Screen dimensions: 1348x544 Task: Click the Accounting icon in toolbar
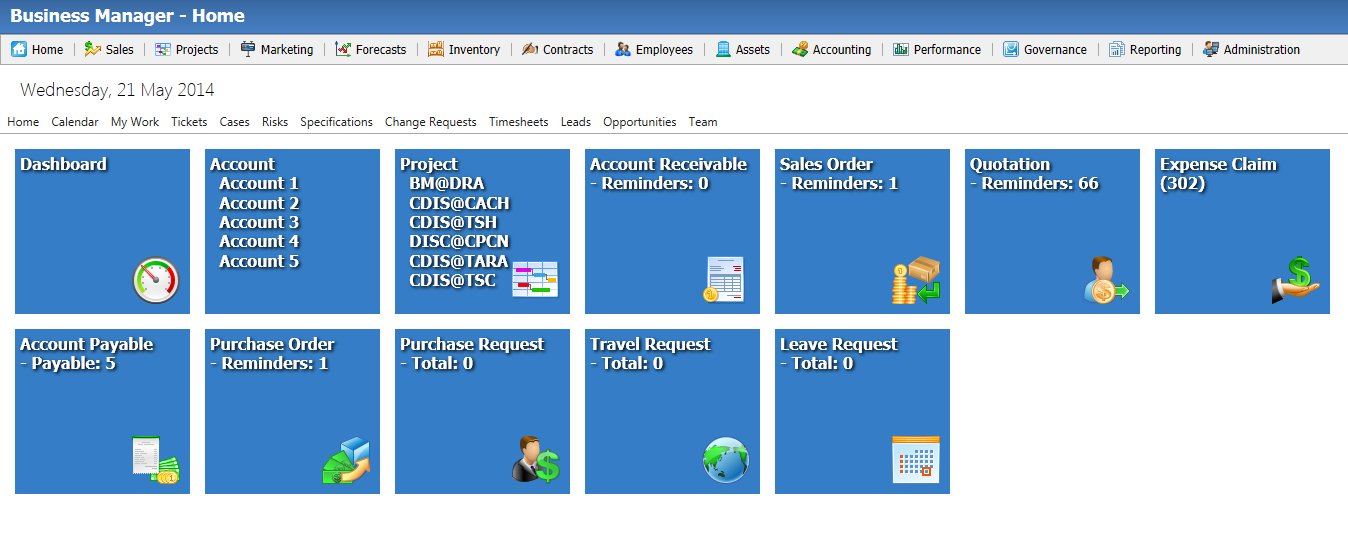click(x=800, y=49)
